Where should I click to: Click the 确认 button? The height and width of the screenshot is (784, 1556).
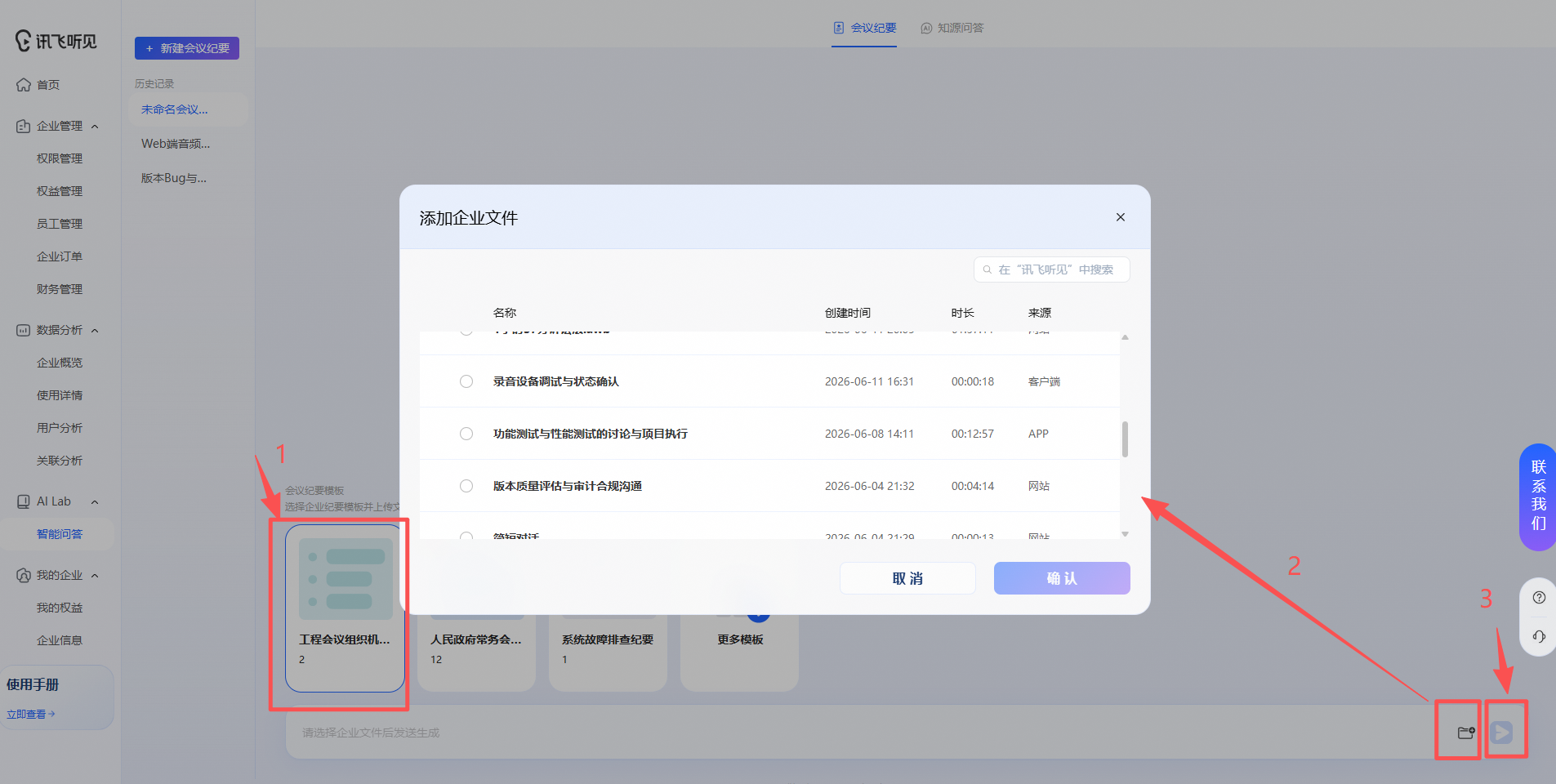click(x=1062, y=578)
